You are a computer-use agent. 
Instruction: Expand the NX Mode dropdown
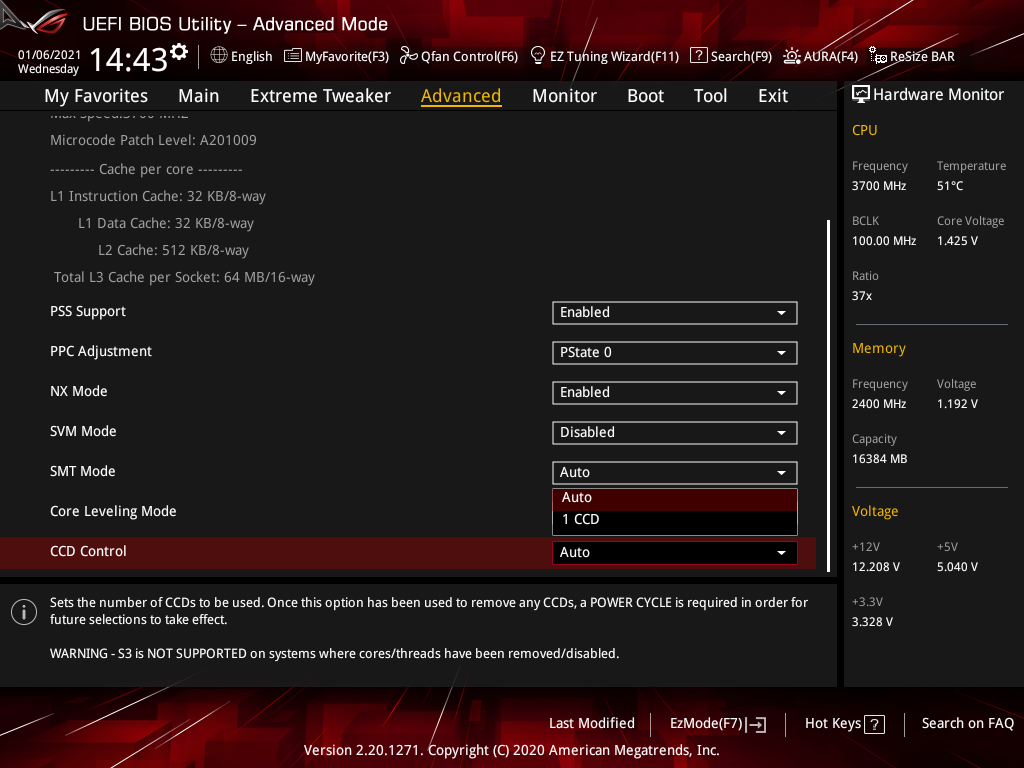point(675,392)
